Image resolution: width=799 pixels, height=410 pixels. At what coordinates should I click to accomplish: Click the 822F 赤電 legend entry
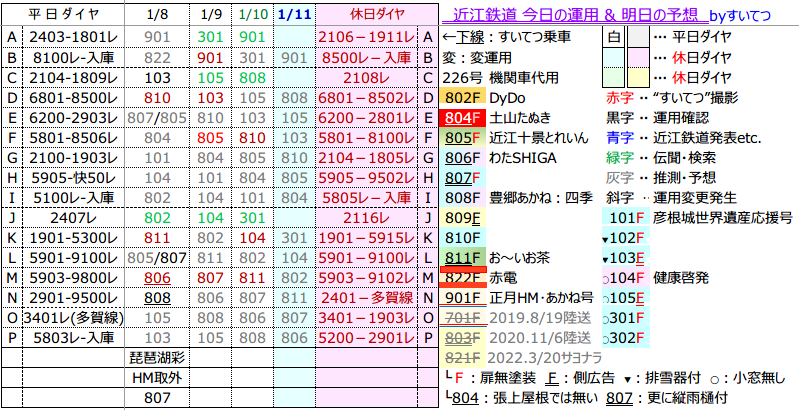tap(480, 278)
